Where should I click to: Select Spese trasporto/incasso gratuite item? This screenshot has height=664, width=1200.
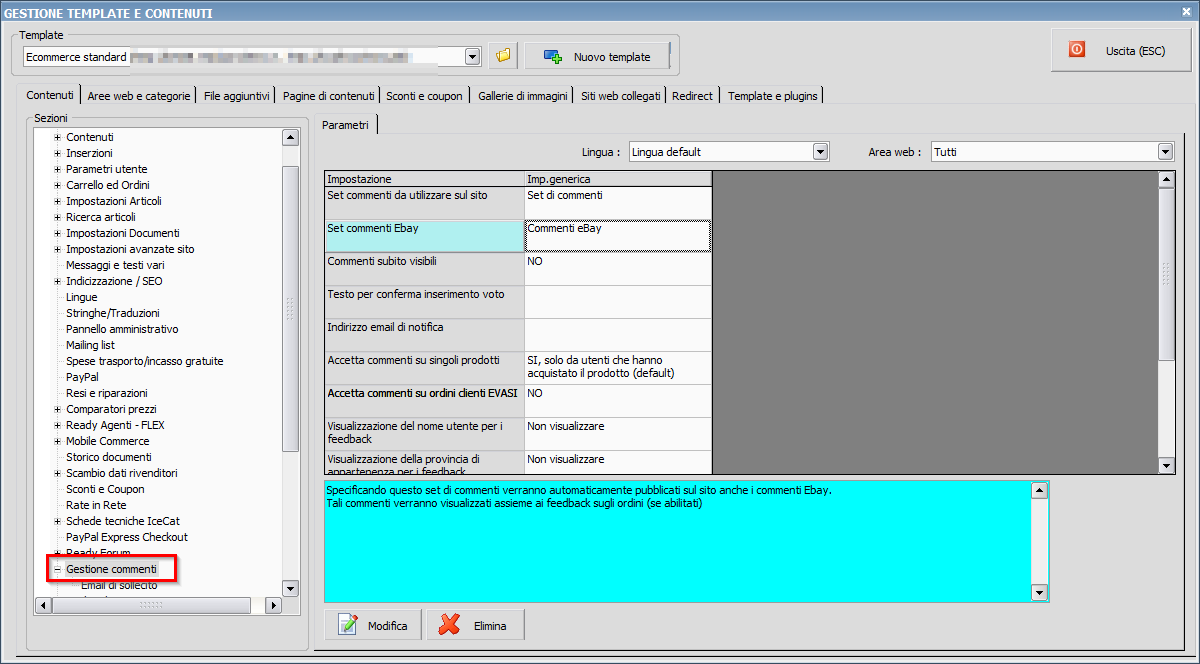tap(145, 361)
